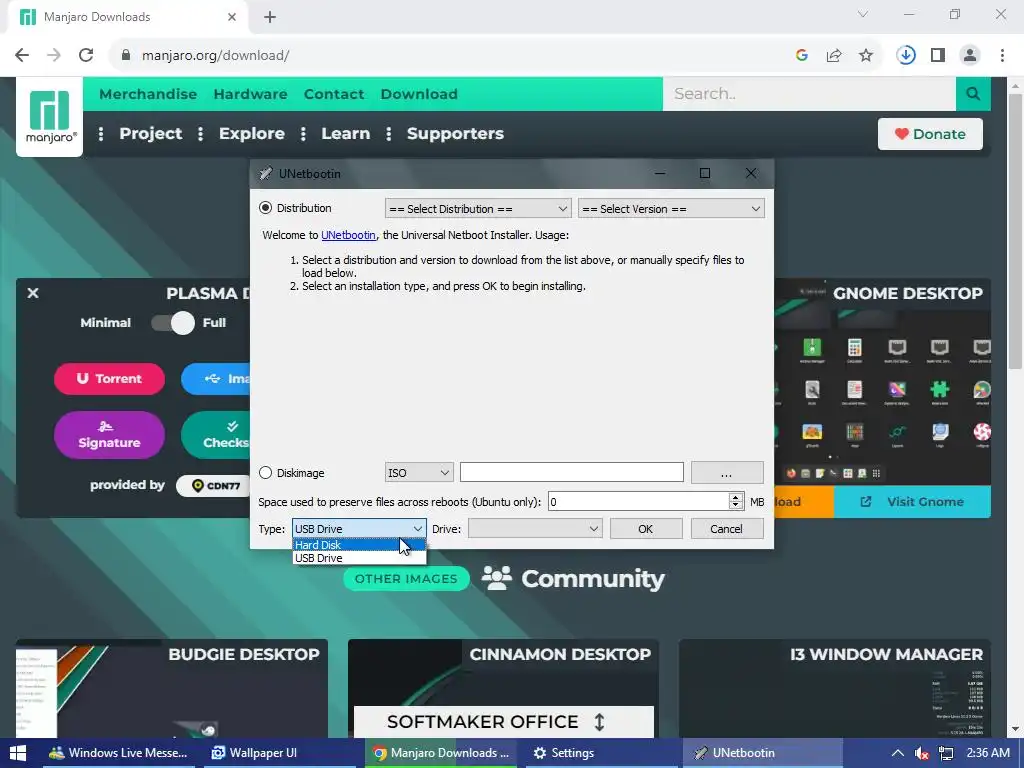
Task: Show hidden system tray icons
Action: pos(898,753)
